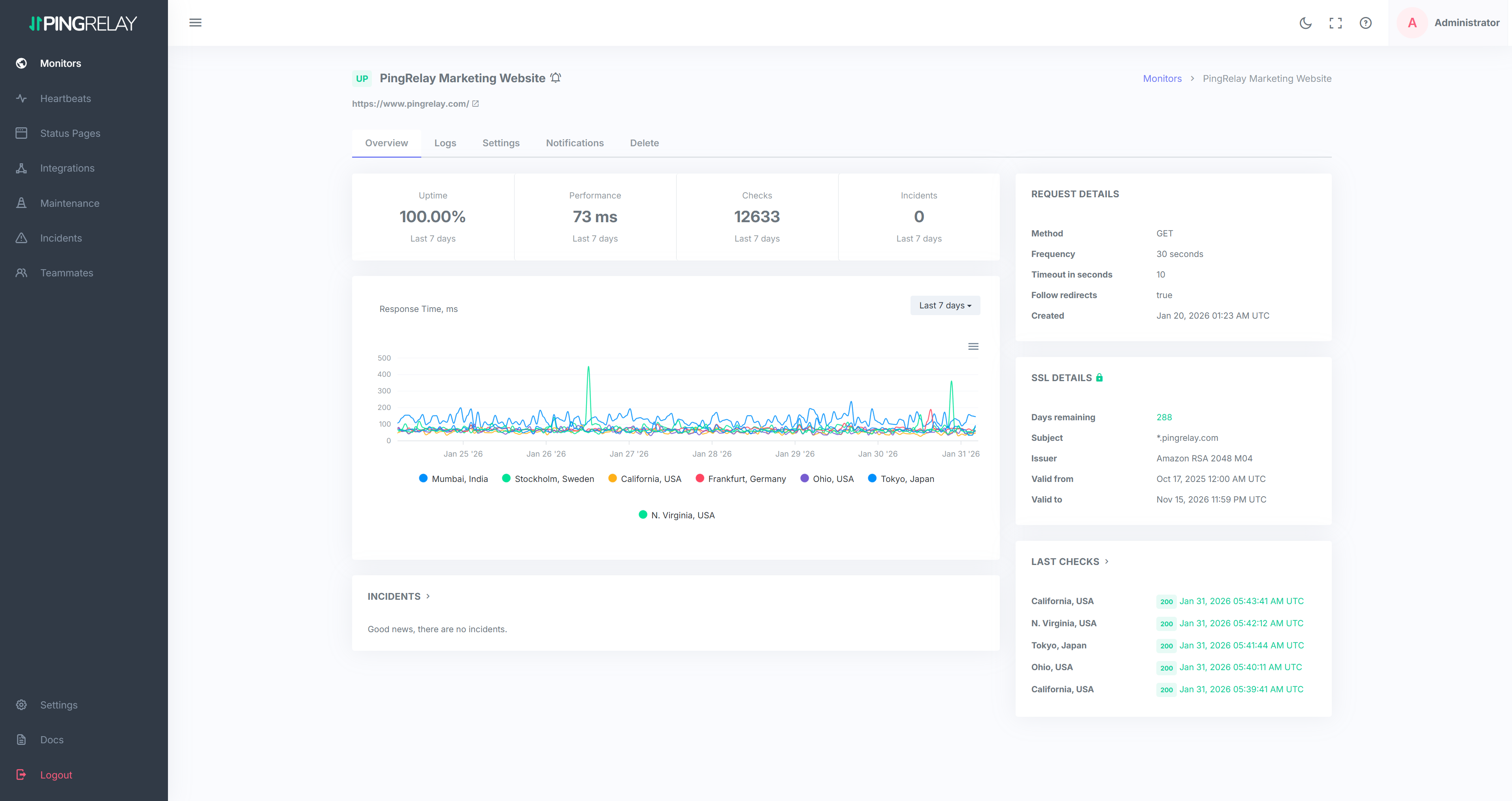
Task: Switch to the Notifications tab
Action: (x=575, y=143)
